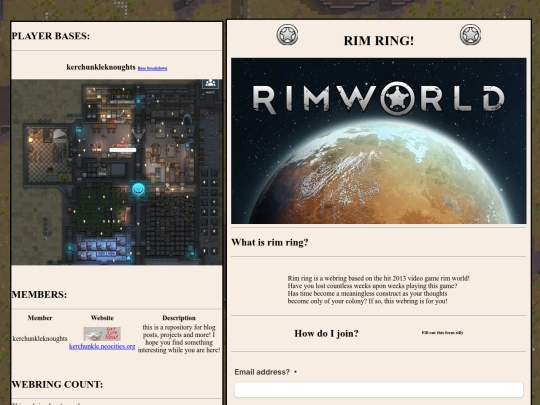Select the Description column header
Screen dimensions: 540x405
click(x=179, y=318)
